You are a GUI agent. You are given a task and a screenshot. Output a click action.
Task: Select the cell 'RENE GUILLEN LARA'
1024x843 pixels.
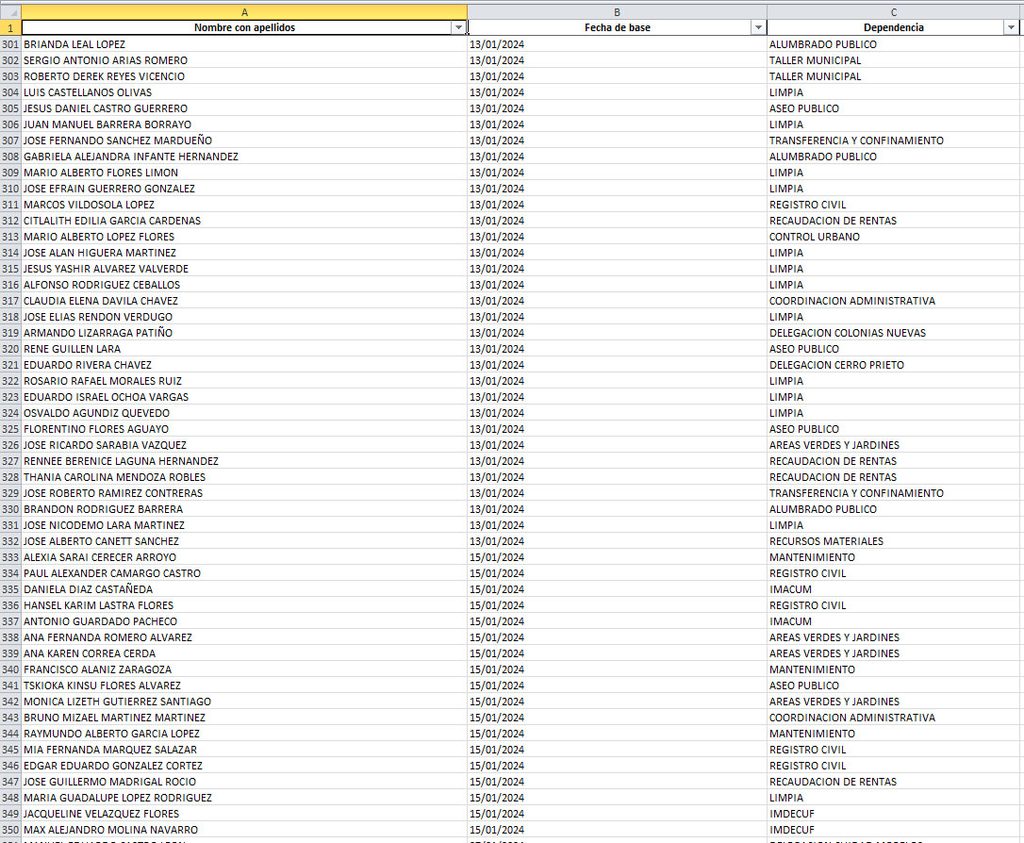coord(244,349)
